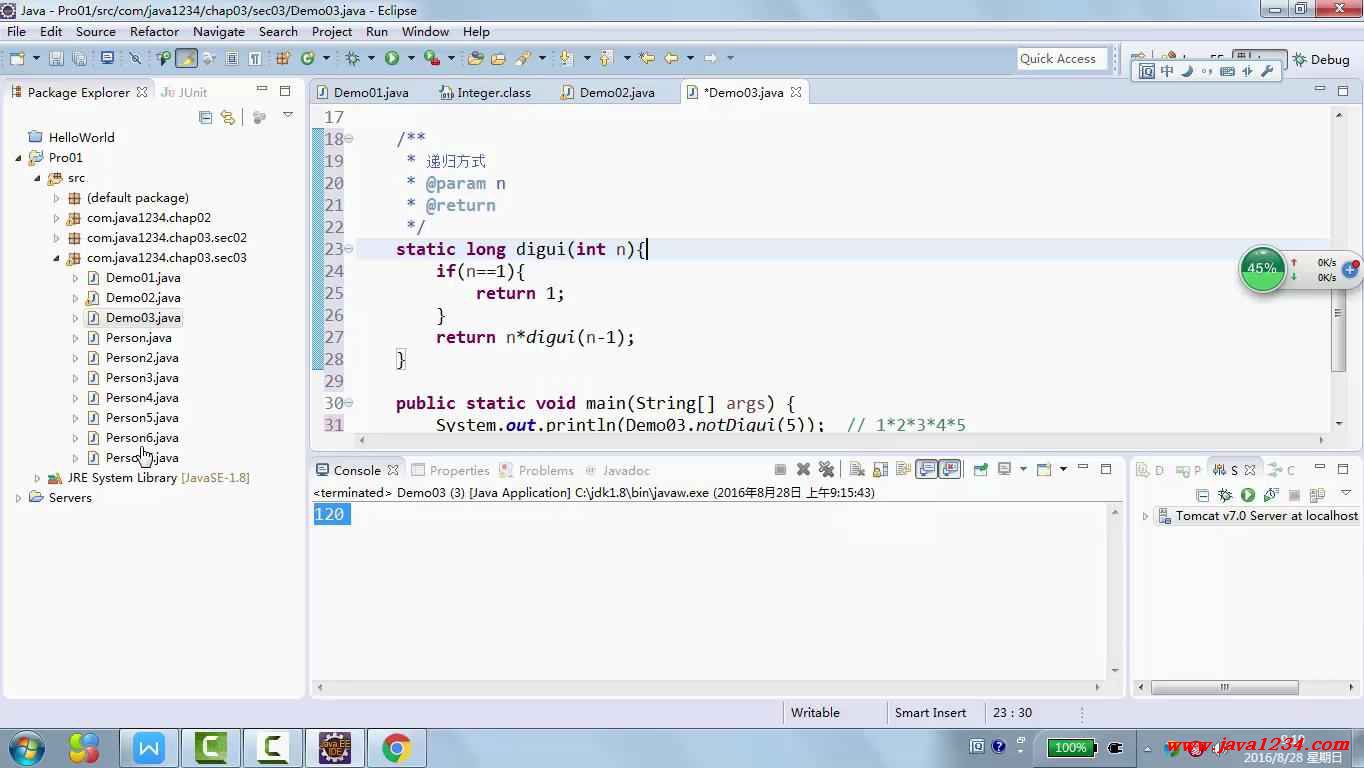Toggle Block Selection Mode toolbar icon
Screen dimensions: 1364x768
(232, 59)
